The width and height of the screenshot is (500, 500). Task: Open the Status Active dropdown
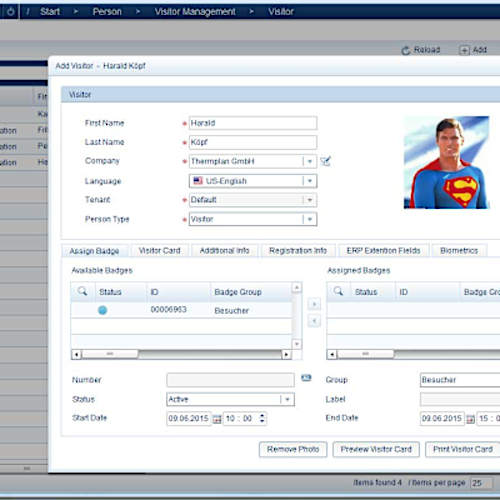[287, 399]
